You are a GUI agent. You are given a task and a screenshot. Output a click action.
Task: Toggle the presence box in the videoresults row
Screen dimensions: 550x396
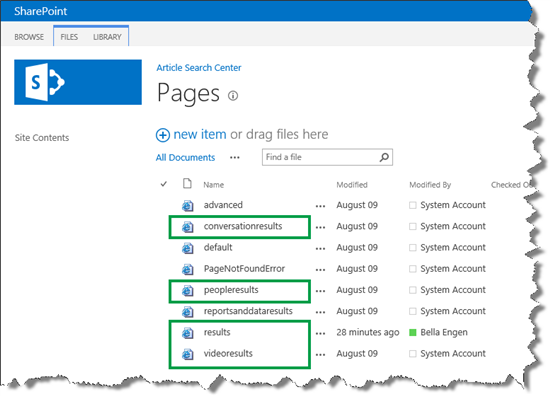pos(413,354)
